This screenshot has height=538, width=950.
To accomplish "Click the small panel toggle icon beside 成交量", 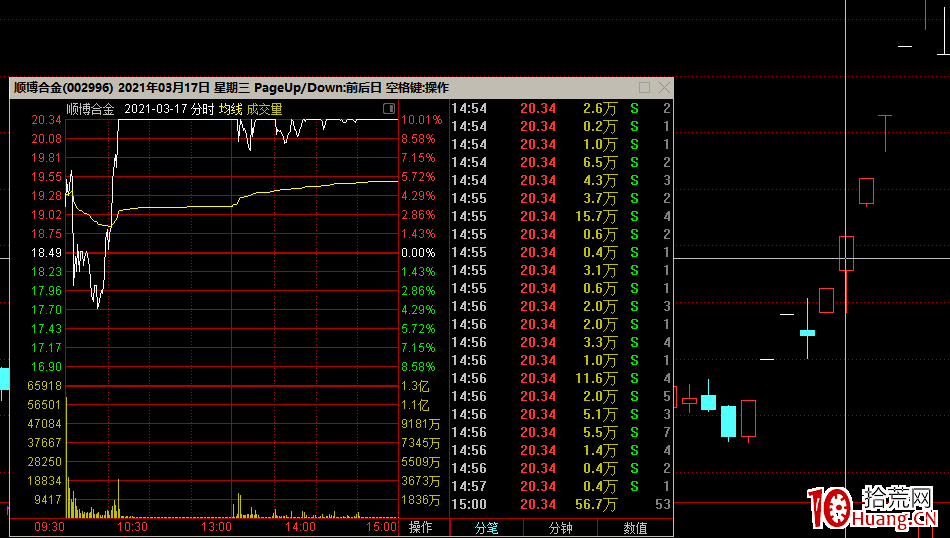I will point(389,109).
